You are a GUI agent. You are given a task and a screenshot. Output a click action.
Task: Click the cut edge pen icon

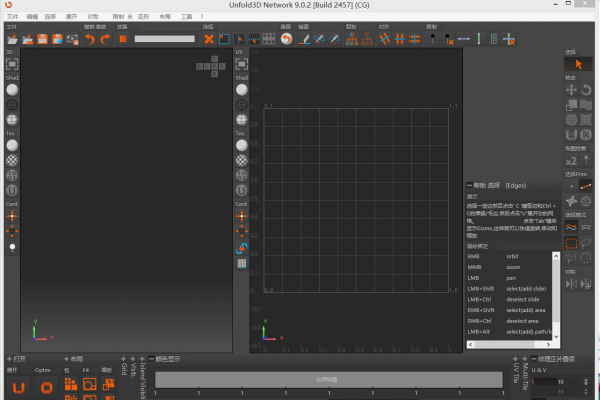coord(304,39)
